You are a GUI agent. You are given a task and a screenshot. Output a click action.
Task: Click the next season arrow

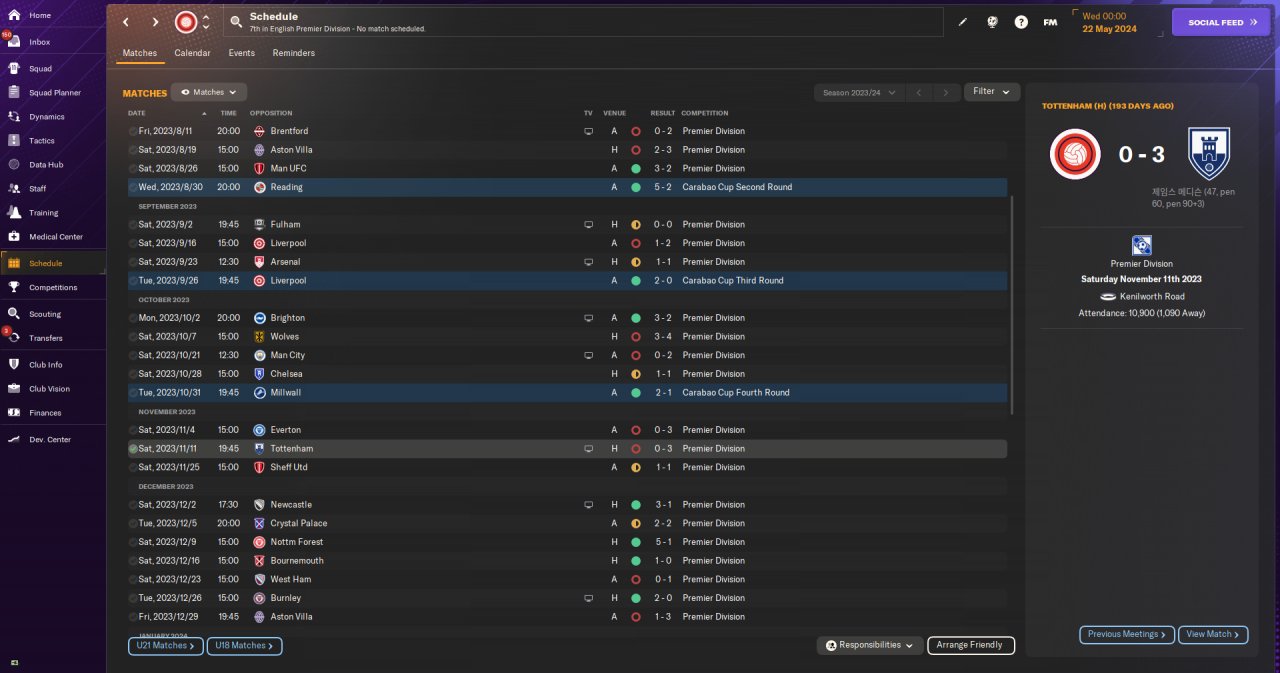[946, 92]
